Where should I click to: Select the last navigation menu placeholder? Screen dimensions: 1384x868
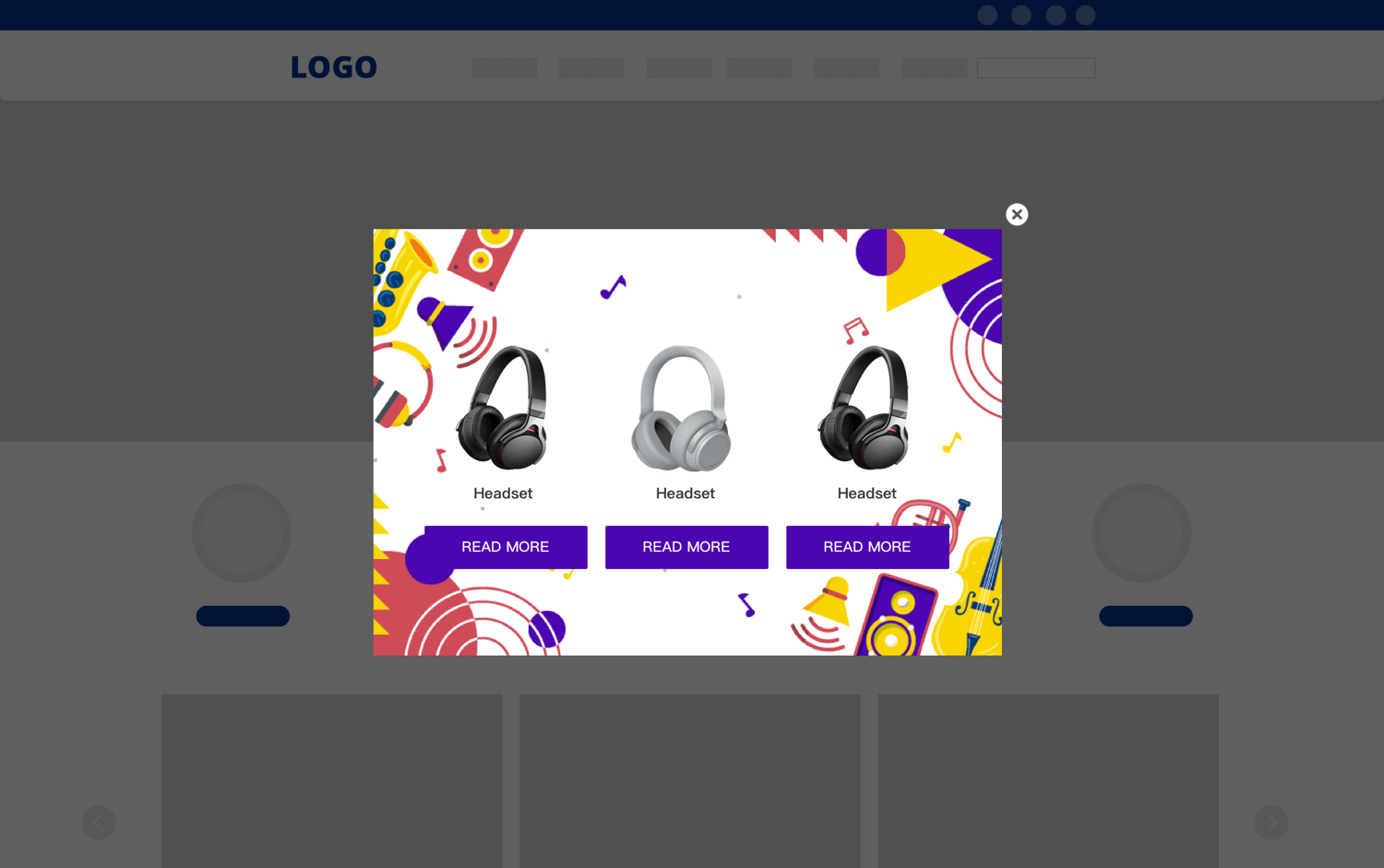tap(934, 68)
